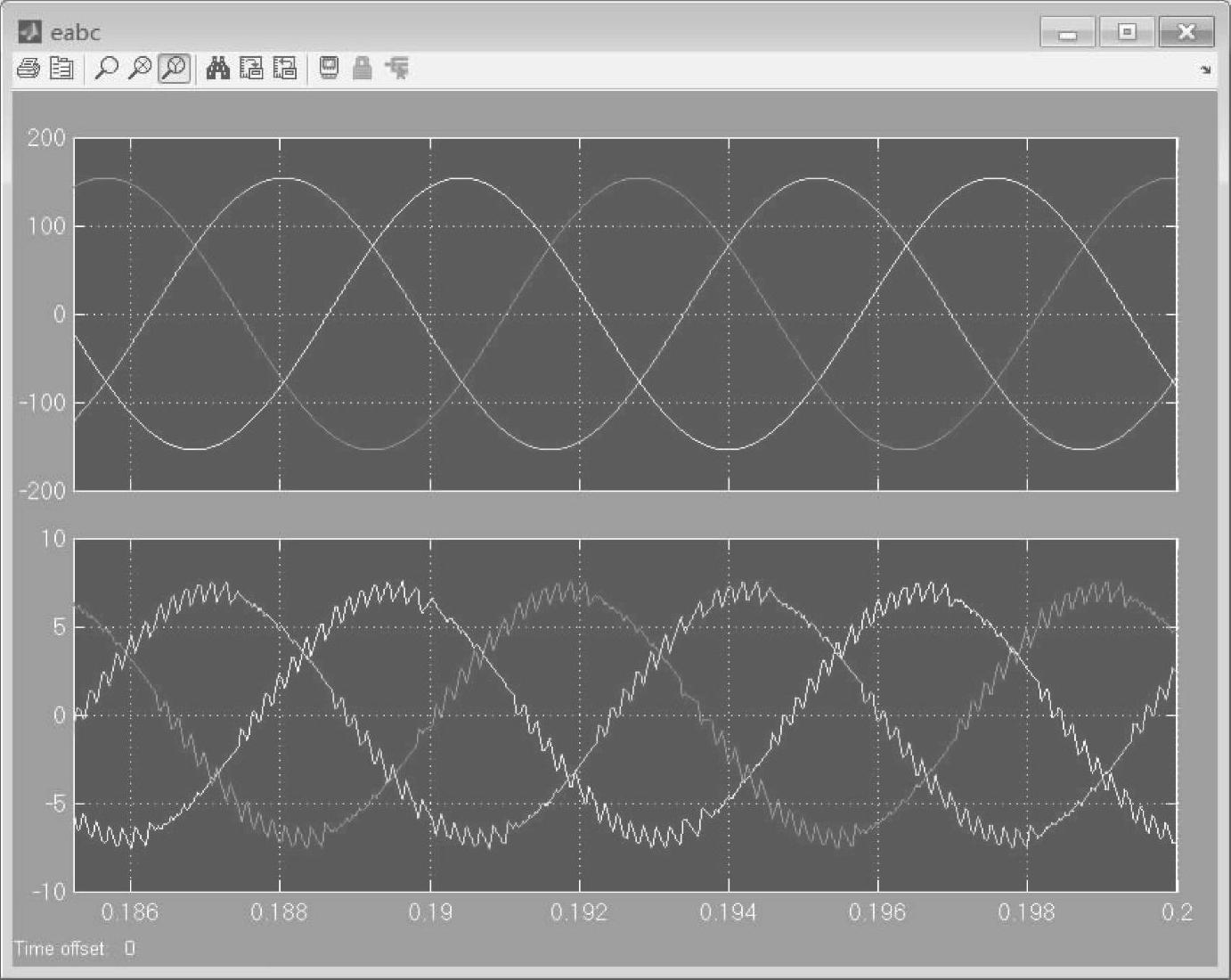Click the eabc window title text
The height and width of the screenshot is (980, 1231).
pos(76,33)
